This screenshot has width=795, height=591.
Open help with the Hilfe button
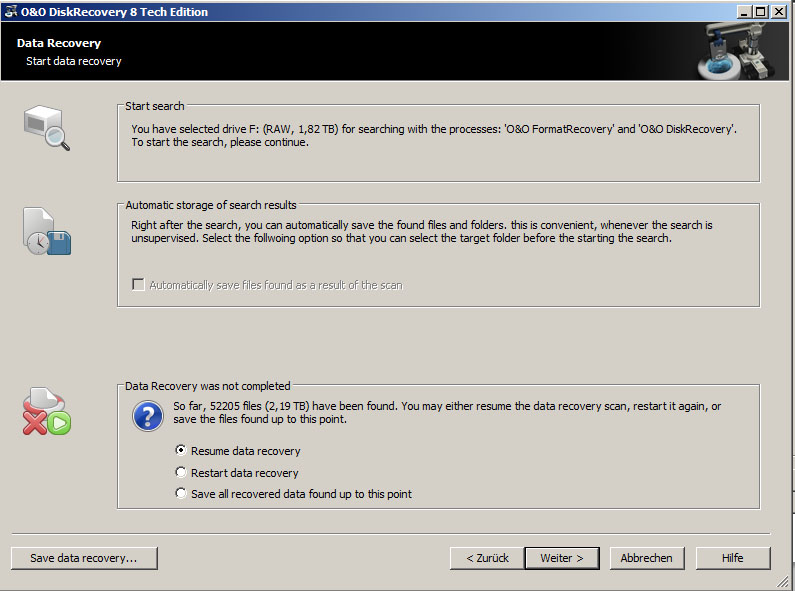click(733, 558)
